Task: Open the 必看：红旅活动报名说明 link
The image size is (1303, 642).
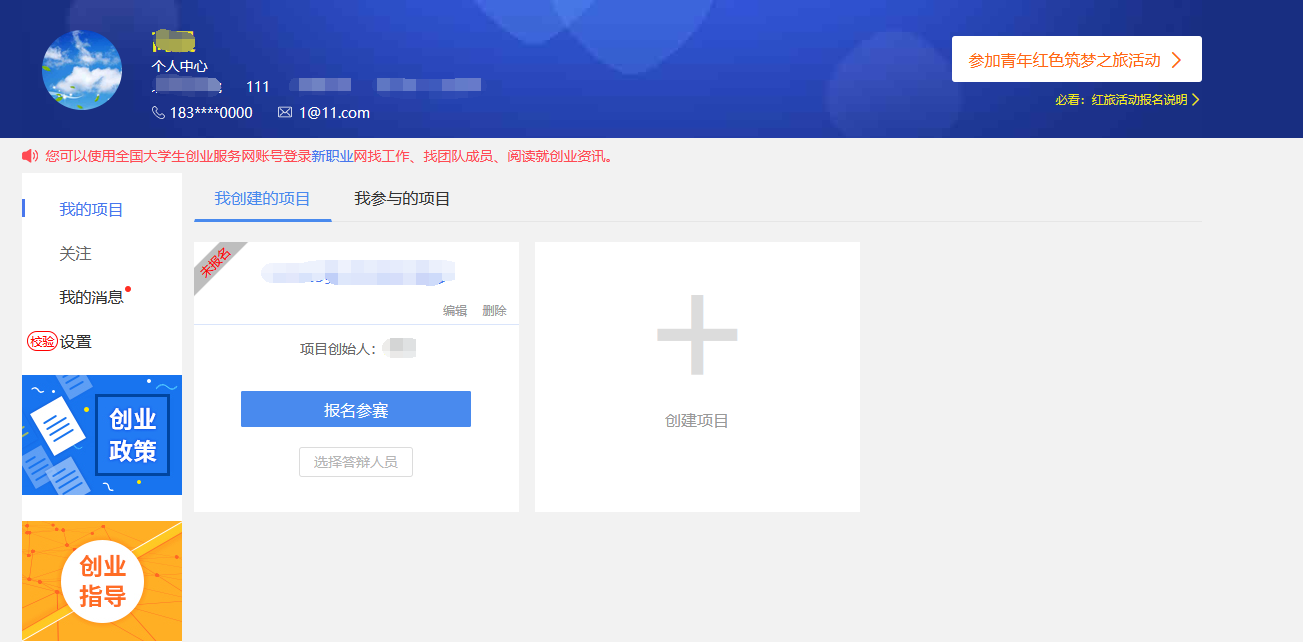Action: pyautogui.click(x=1126, y=100)
